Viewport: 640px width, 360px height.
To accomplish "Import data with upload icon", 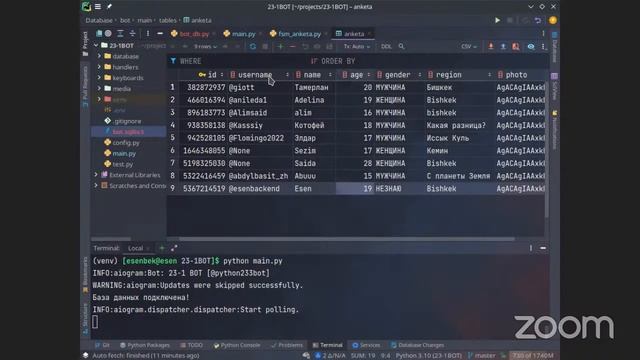I will click(x=503, y=47).
